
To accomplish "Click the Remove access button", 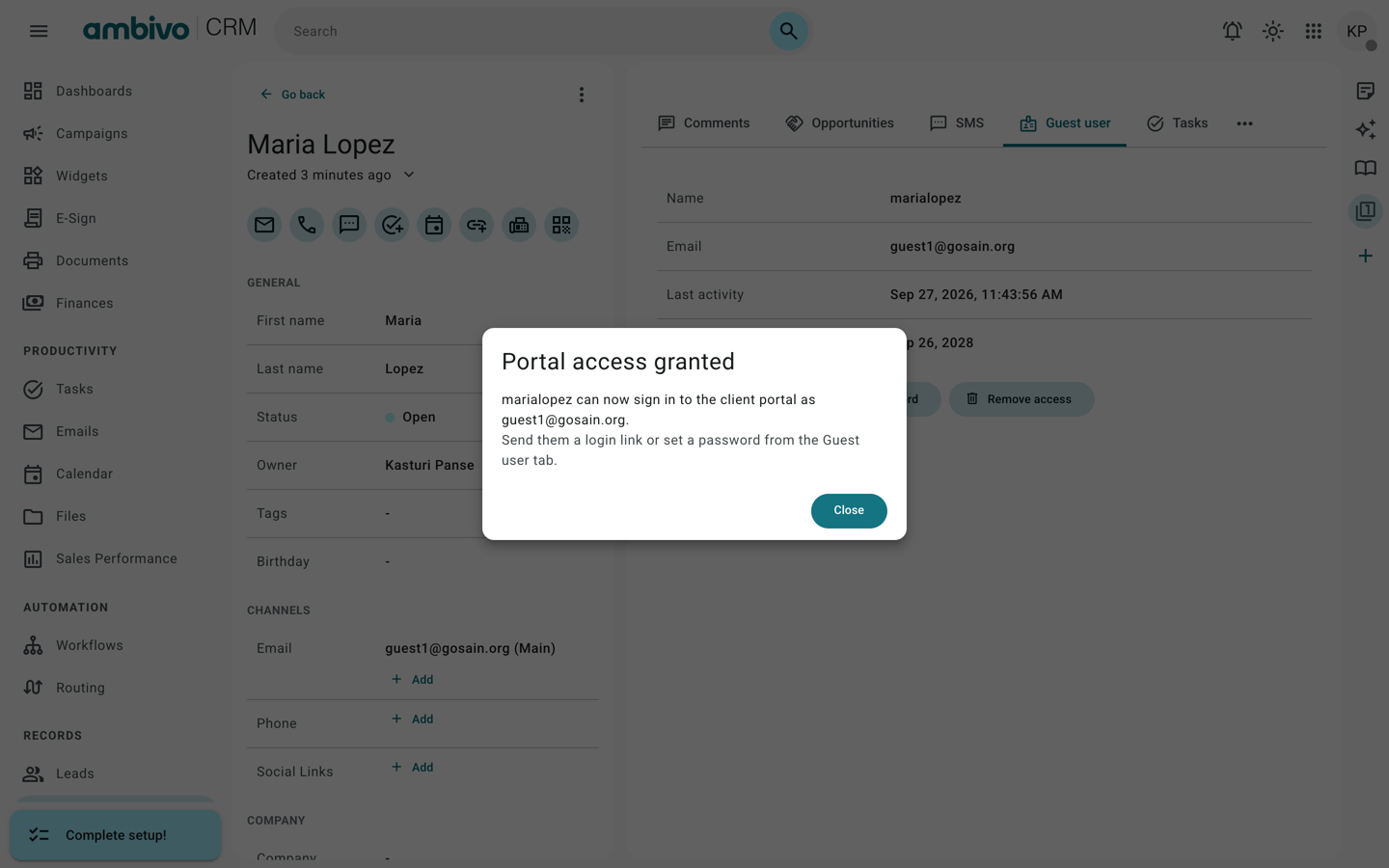I will (1021, 399).
